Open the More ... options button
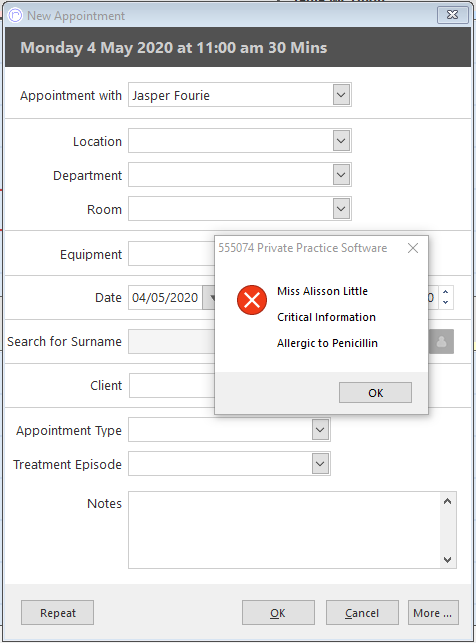Screen dimensions: 476x643 (x=433, y=613)
